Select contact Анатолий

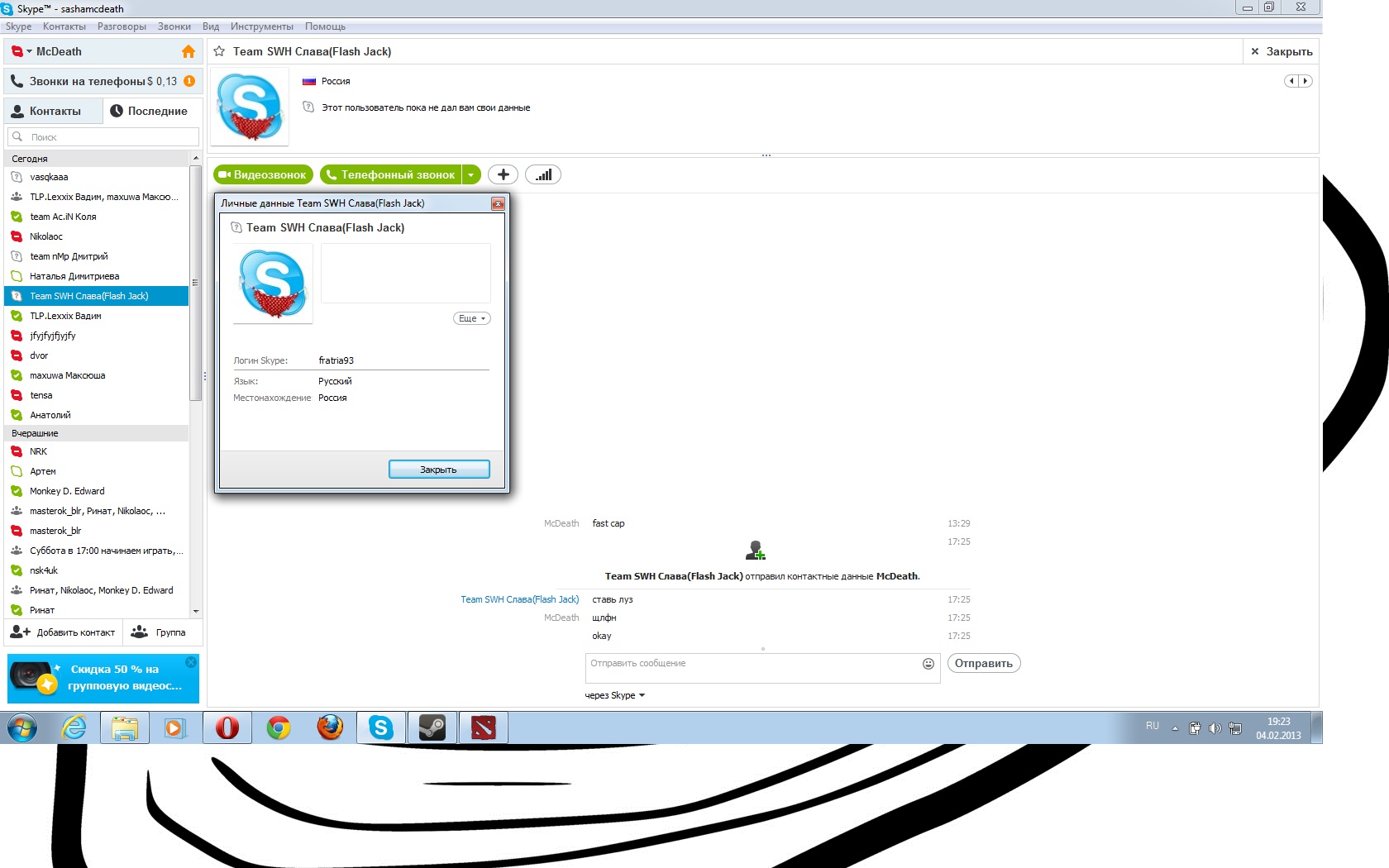pos(97,415)
